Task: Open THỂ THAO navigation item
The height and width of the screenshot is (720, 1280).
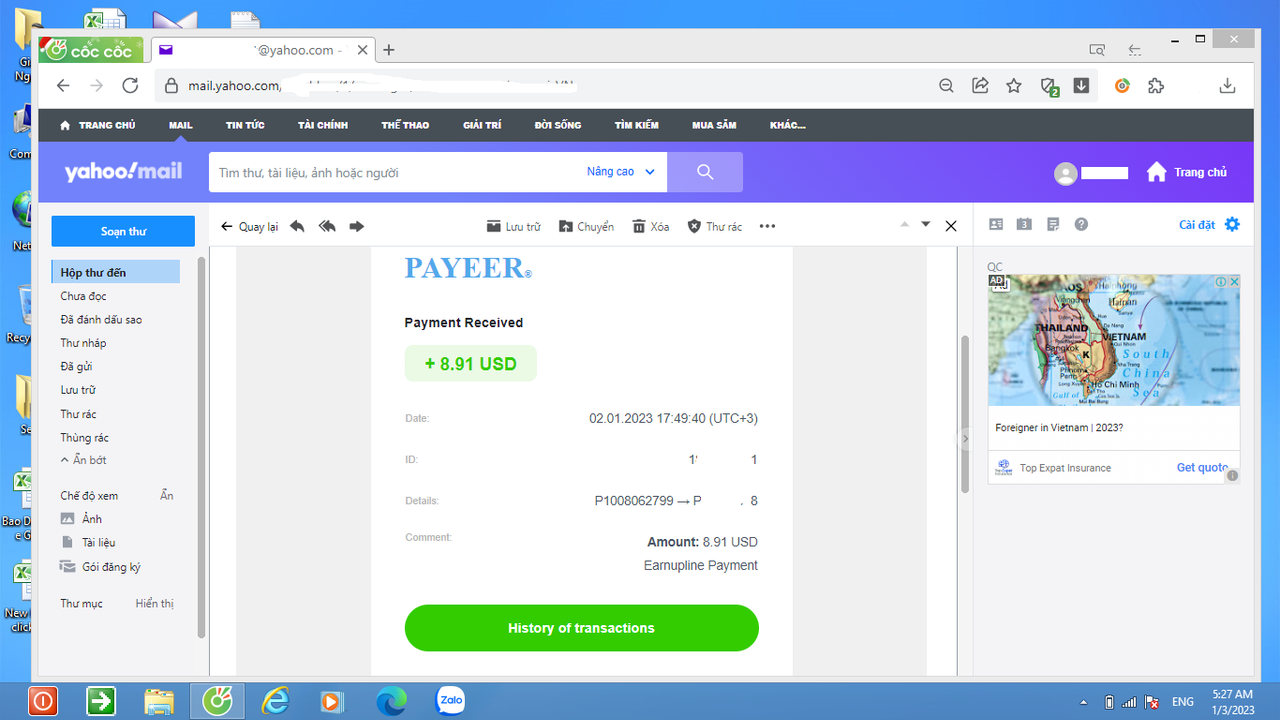Action: pyautogui.click(x=405, y=125)
